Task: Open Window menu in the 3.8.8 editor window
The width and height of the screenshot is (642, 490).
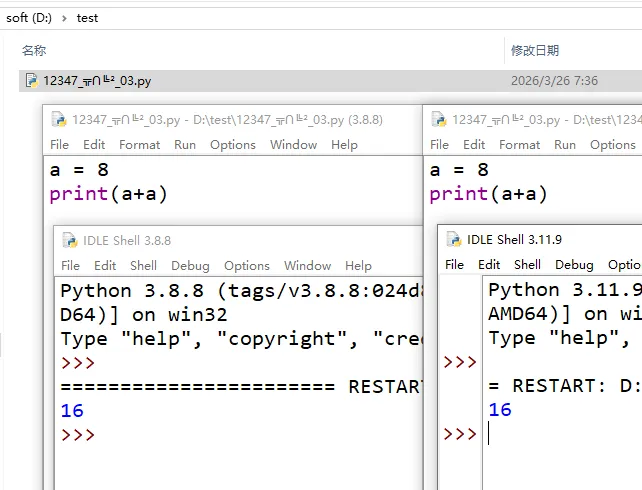Action: (x=294, y=144)
